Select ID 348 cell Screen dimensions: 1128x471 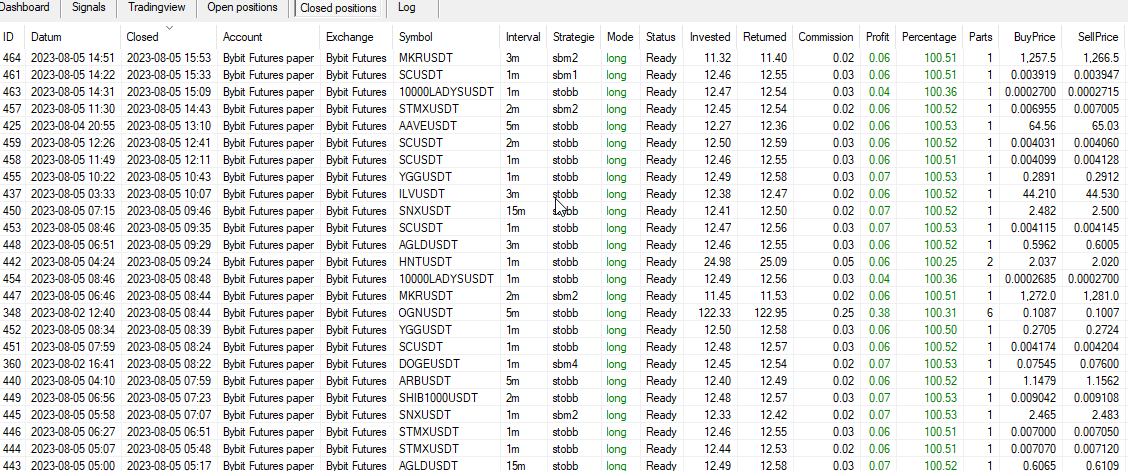(x=11, y=313)
